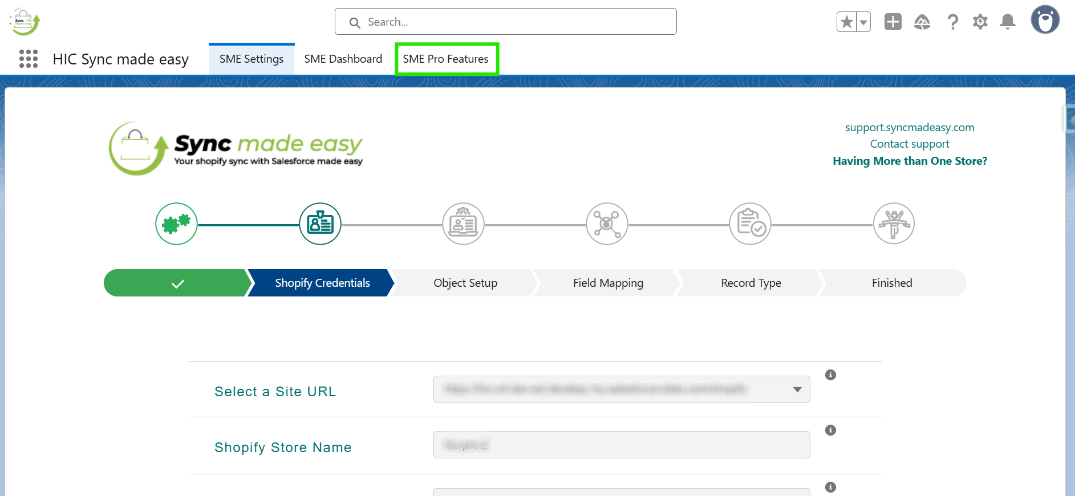Open the Global Actions plus icon
Image resolution: width=1075 pixels, height=496 pixels.
[x=893, y=22]
